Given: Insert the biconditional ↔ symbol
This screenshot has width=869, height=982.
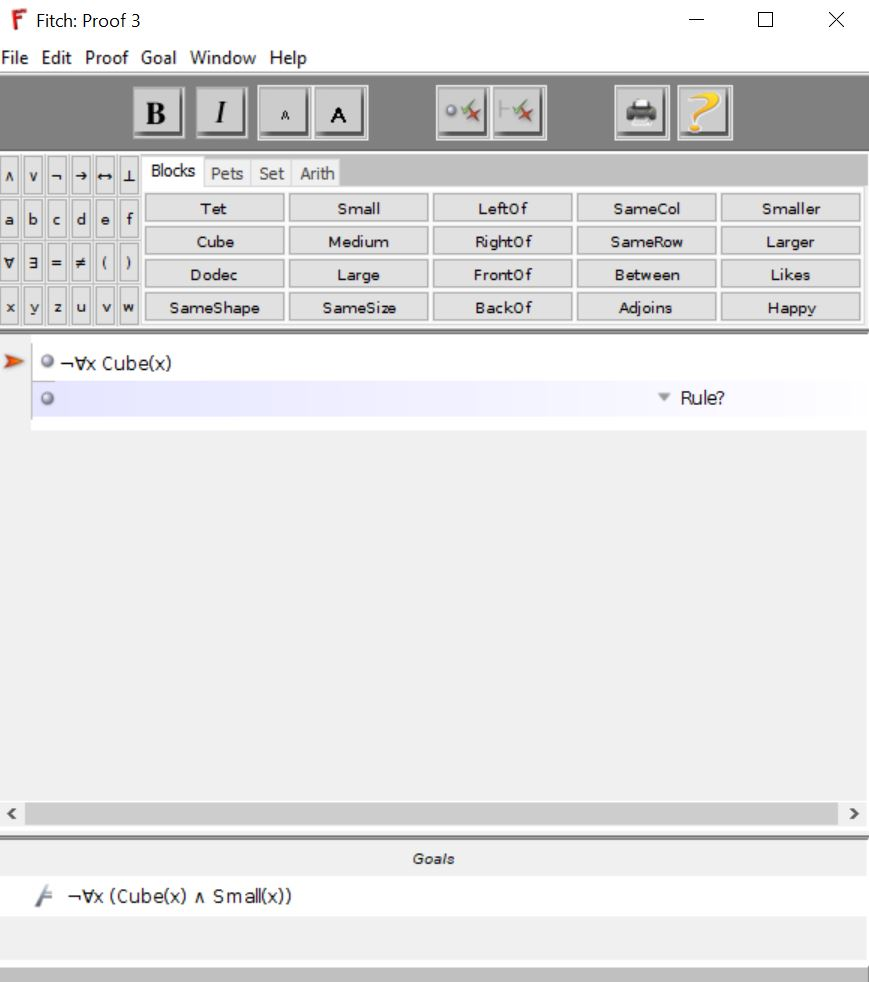Looking at the screenshot, I should pos(105,175).
